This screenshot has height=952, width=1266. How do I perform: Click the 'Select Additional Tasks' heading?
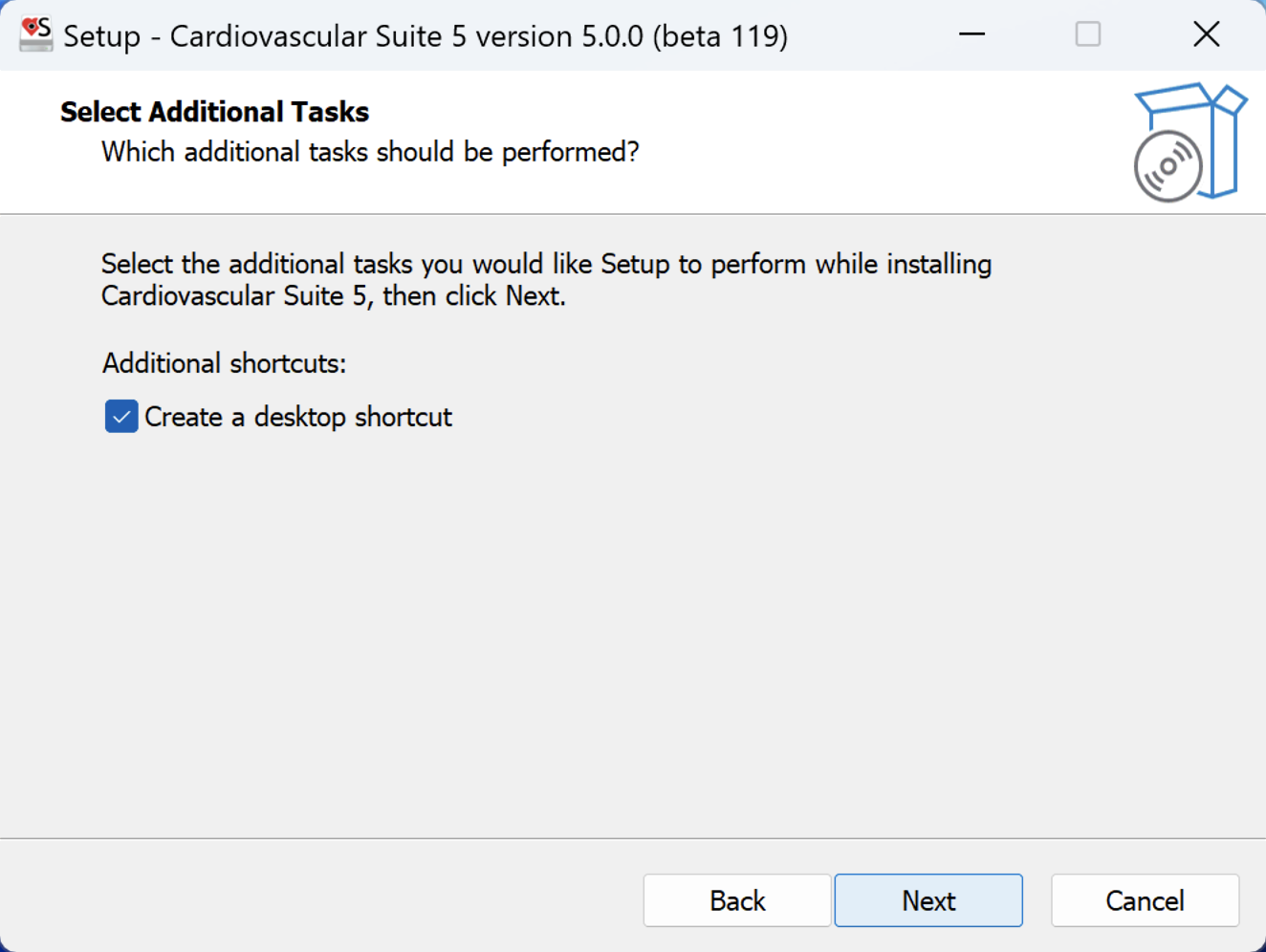(x=214, y=112)
